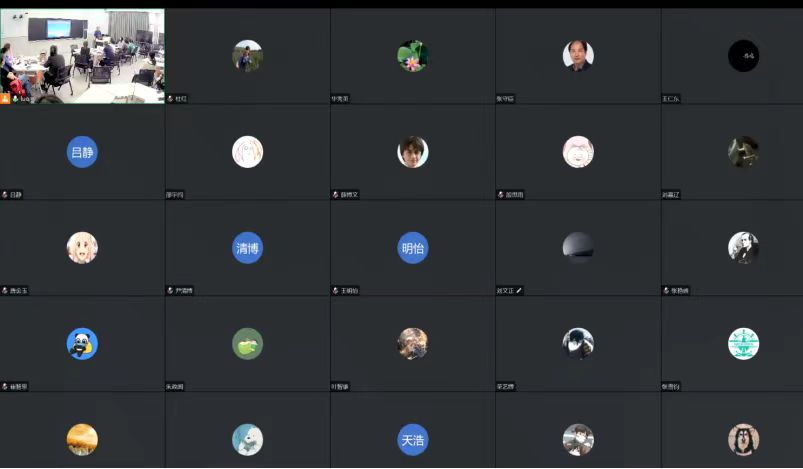Screen dimensions: 803x469
Task: Select the blue 吕静 initials avatar
Action: pos(82,152)
